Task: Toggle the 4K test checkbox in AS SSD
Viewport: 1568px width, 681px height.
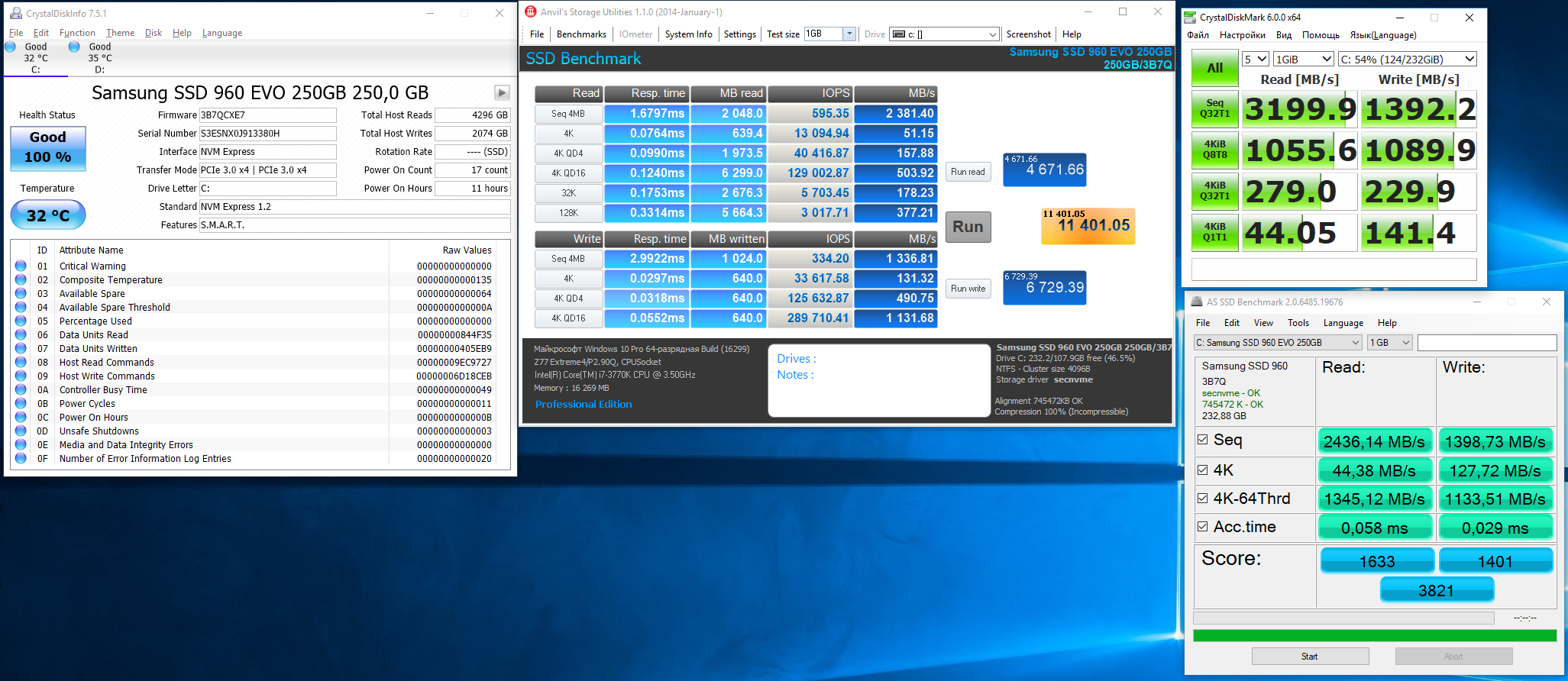Action: 1203,470
